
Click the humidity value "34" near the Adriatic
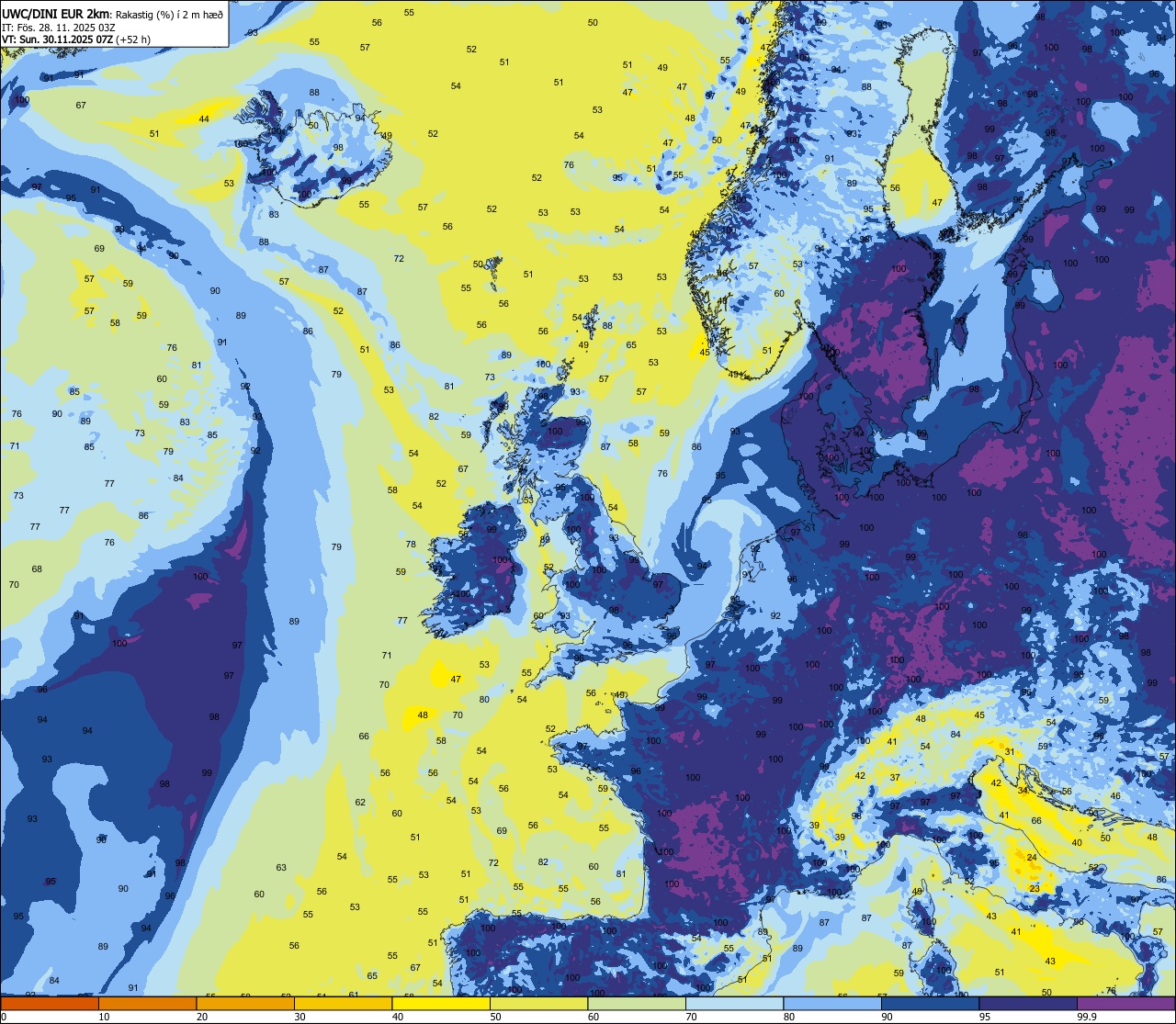pyautogui.click(x=1023, y=791)
